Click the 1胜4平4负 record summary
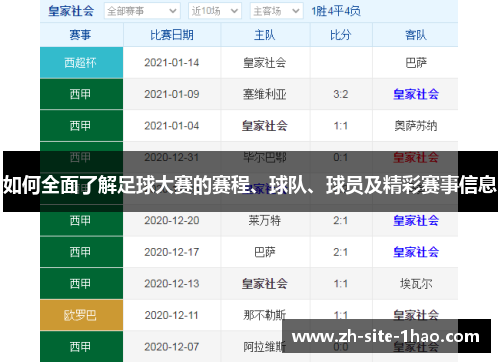Viewport: 500px width, 362px height. click(336, 11)
